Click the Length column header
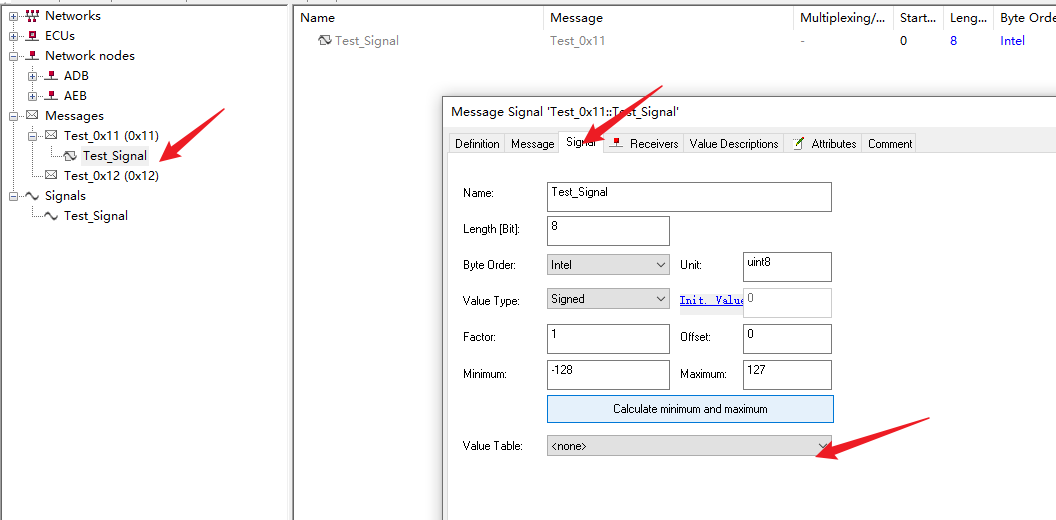The height and width of the screenshot is (520, 1056). [x=968, y=18]
